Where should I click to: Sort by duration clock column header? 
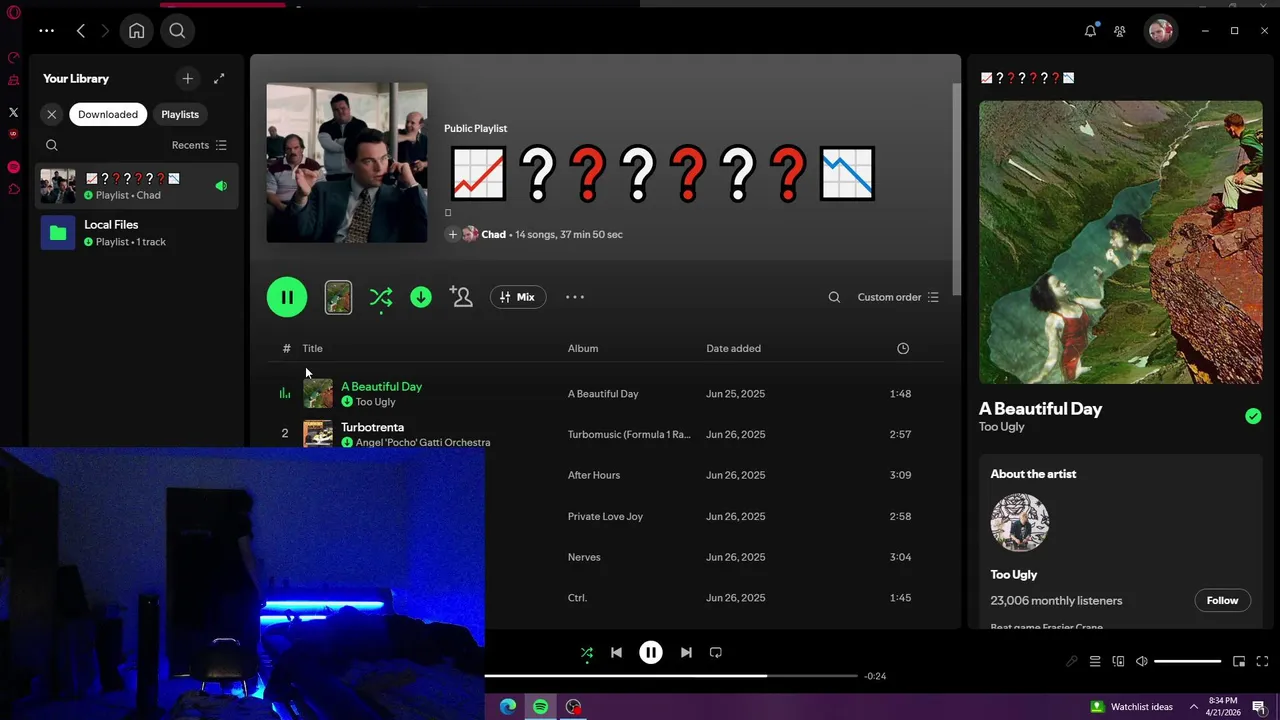click(x=903, y=348)
